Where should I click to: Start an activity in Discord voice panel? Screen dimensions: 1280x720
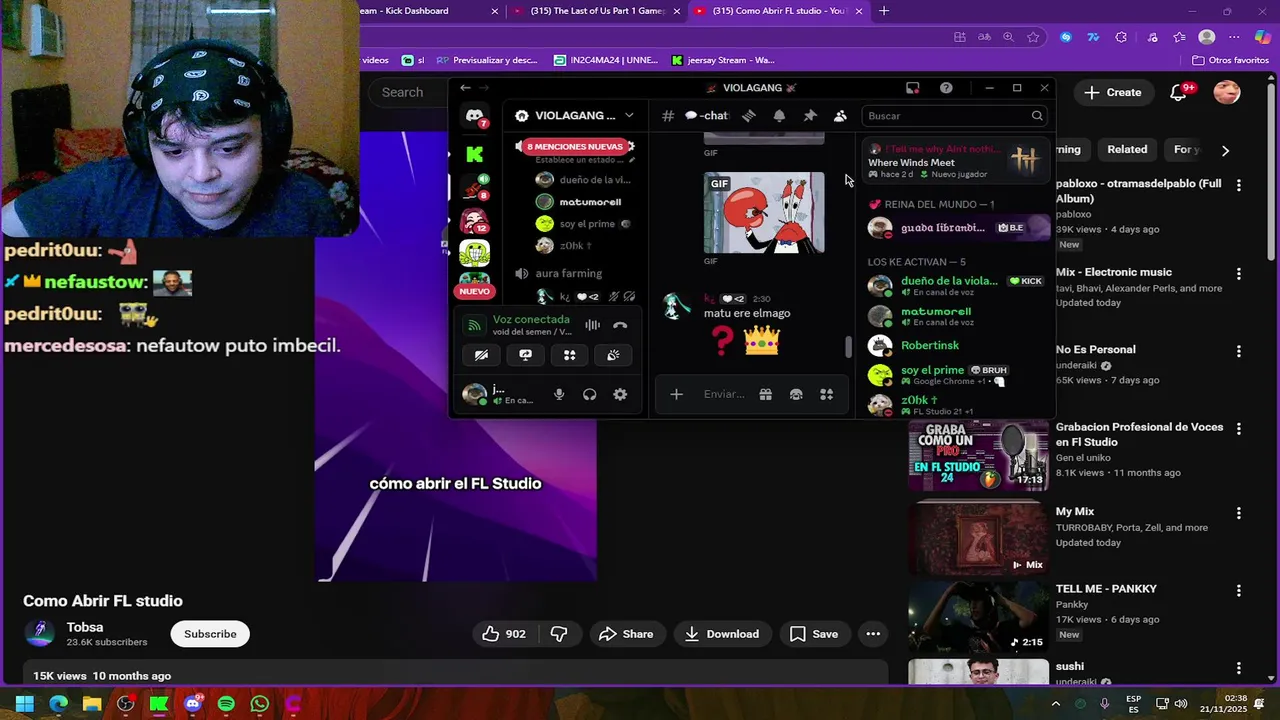[x=569, y=355]
